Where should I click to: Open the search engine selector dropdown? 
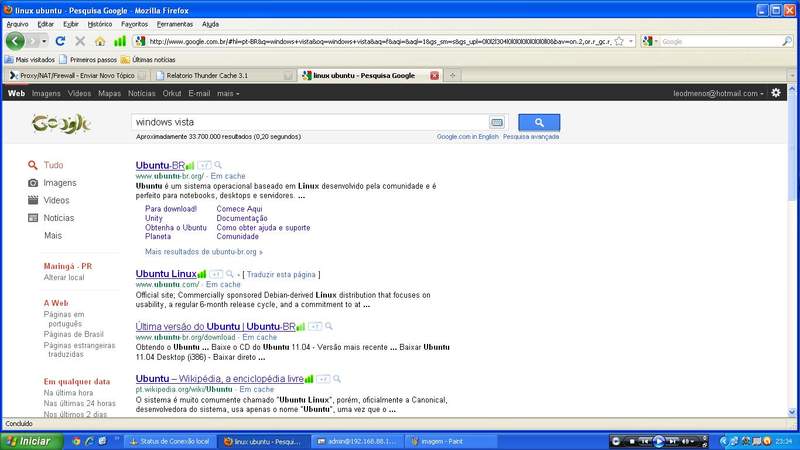[650, 41]
